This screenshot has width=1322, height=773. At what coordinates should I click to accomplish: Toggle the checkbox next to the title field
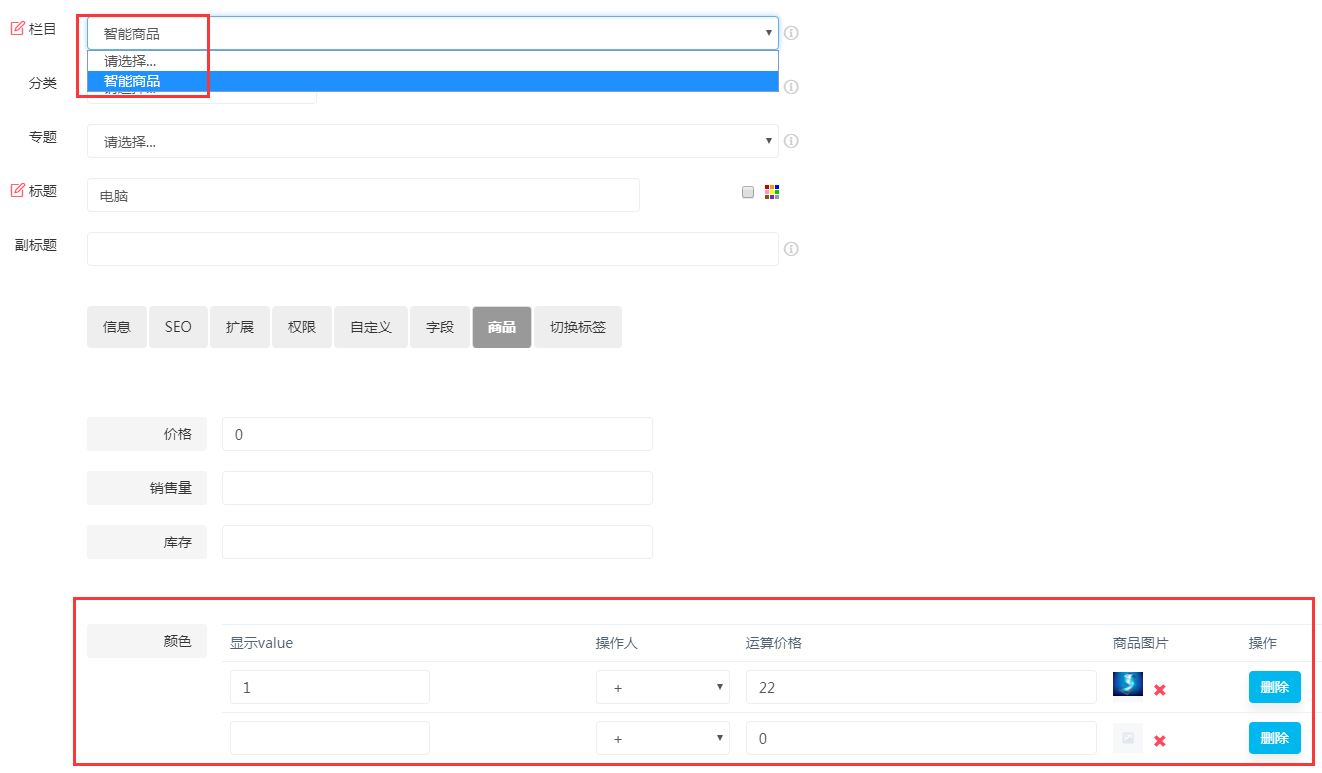[x=748, y=192]
